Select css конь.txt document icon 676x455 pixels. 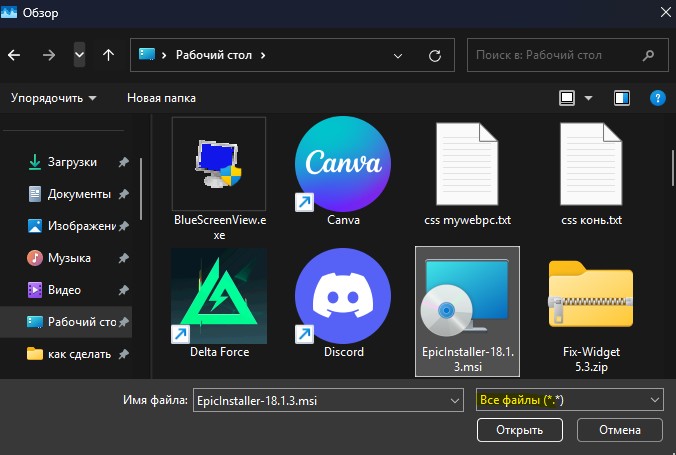pyautogui.click(x=591, y=164)
